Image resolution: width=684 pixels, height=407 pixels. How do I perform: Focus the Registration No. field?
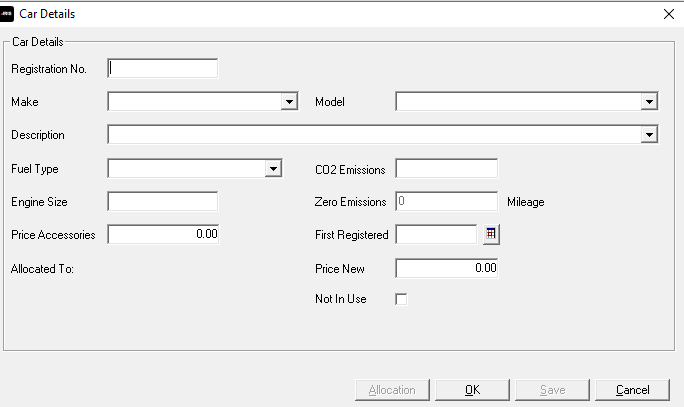(162, 68)
